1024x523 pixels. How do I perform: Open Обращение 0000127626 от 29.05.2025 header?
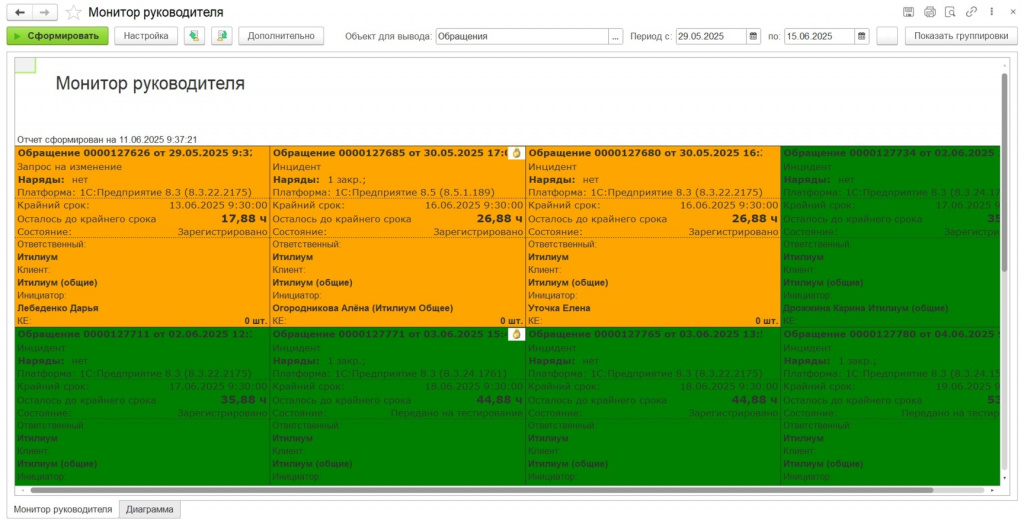(x=134, y=153)
